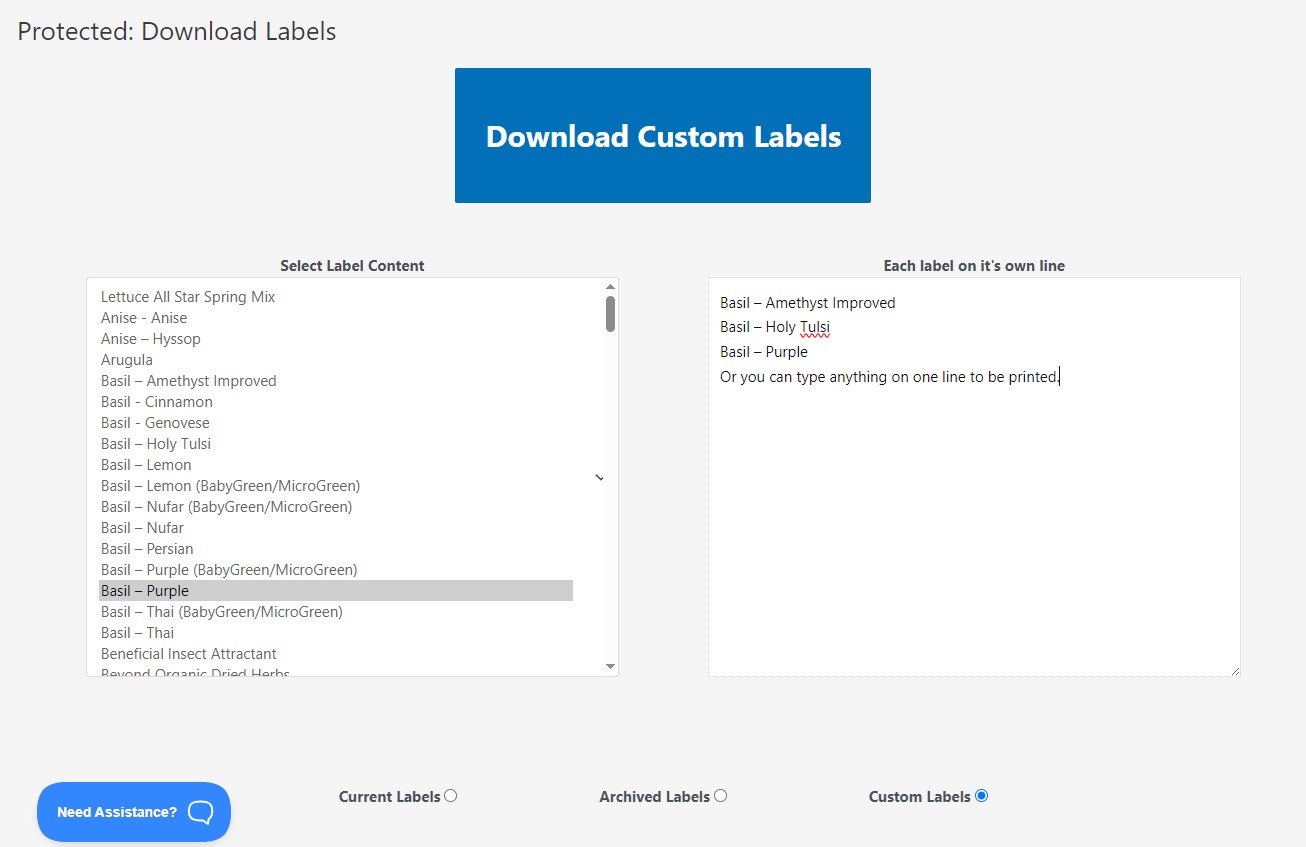
Task: Click the dropdown chevron beside the list
Action: 599,478
